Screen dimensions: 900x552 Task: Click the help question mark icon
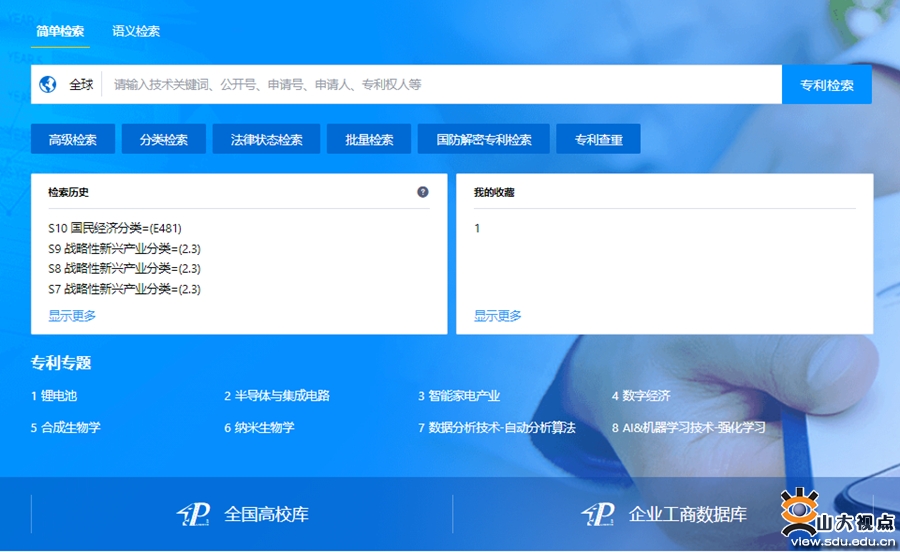point(423,192)
